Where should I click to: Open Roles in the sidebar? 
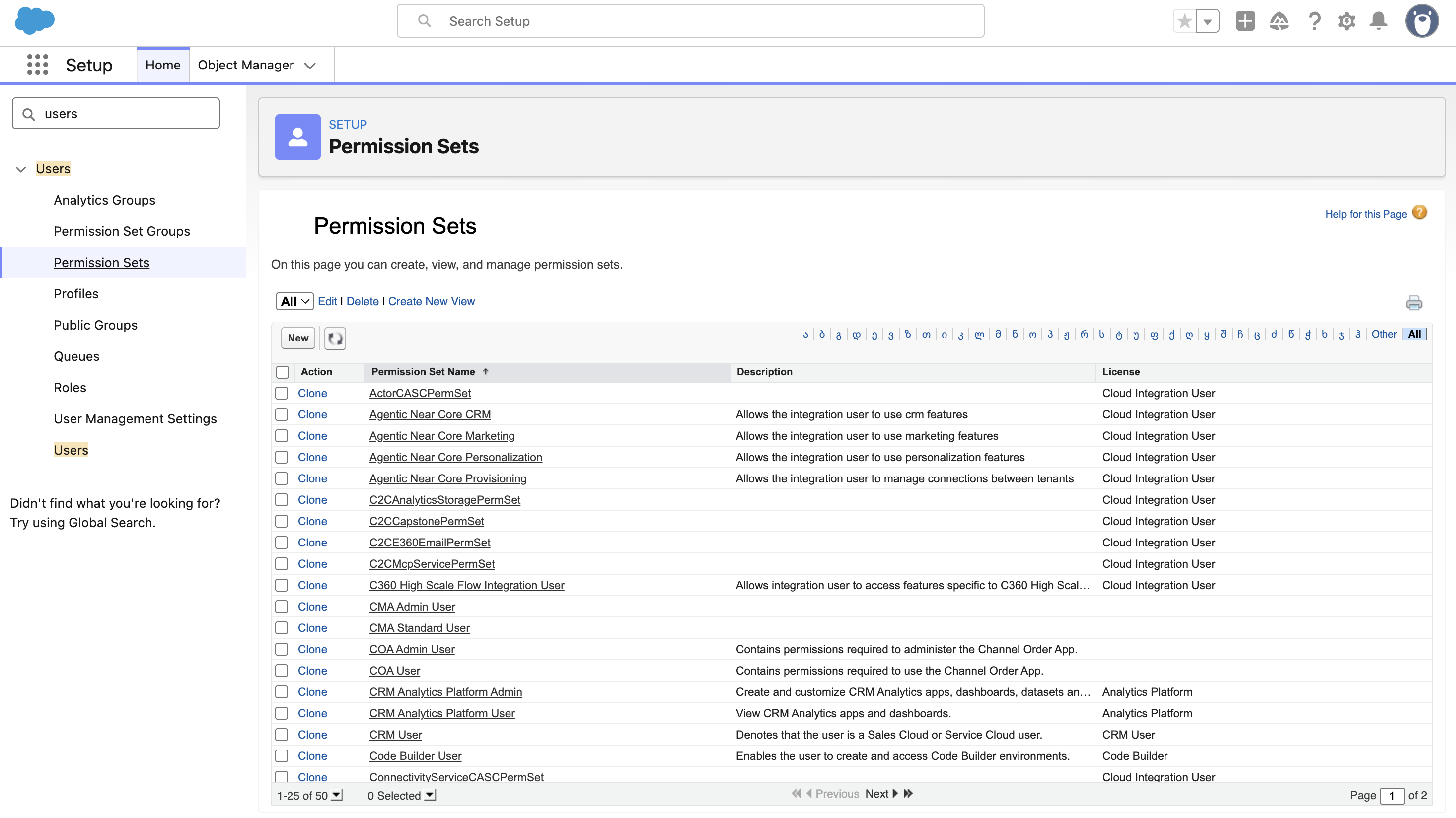(70, 388)
